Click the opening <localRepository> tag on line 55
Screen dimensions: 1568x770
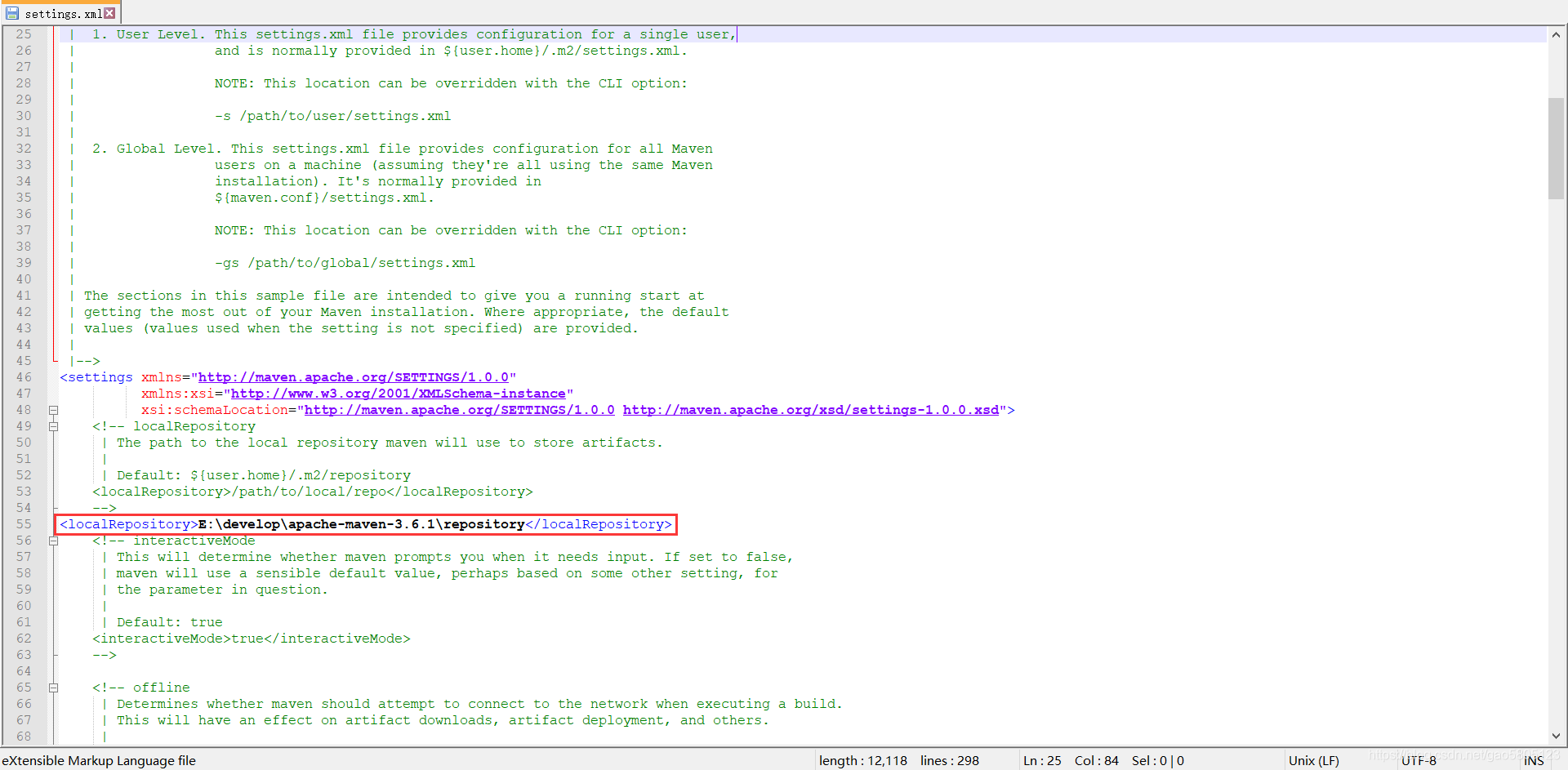pyautogui.click(x=129, y=524)
